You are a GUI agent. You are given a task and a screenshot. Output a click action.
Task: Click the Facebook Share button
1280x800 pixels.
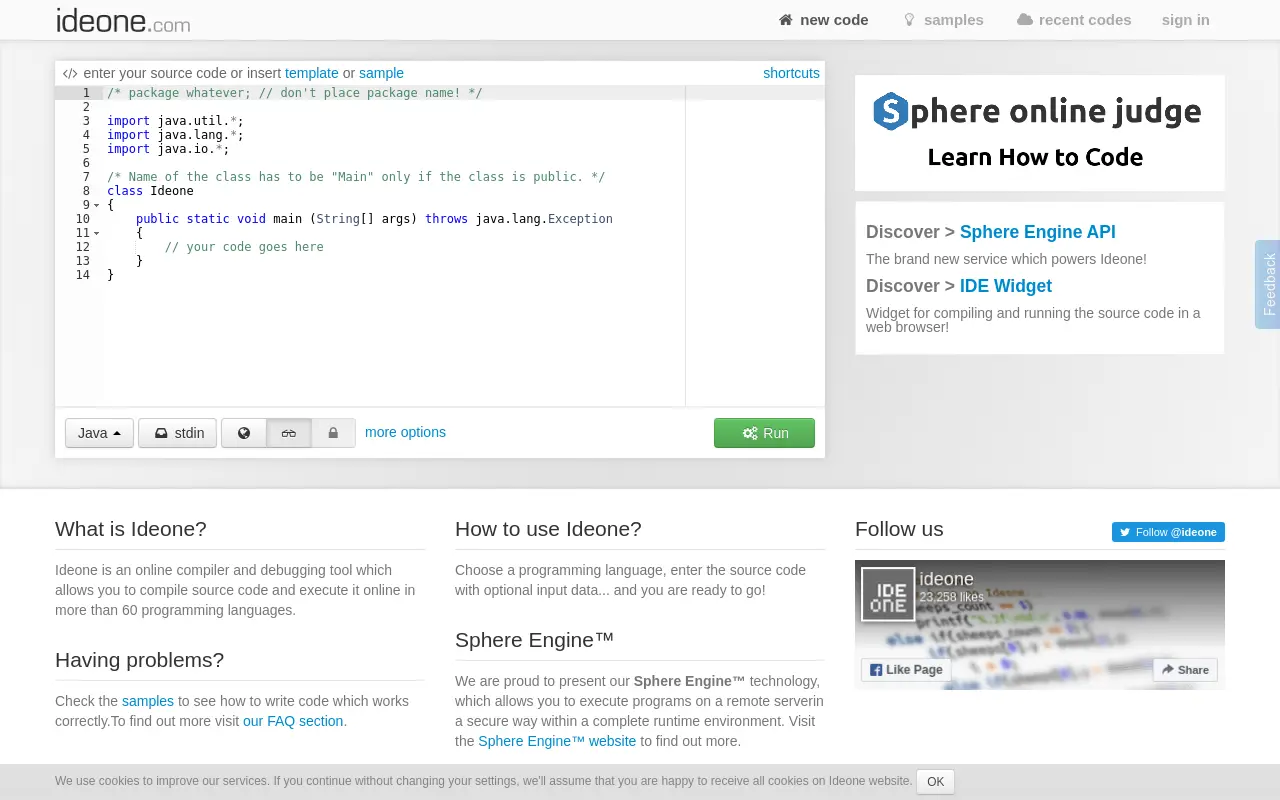pyautogui.click(x=1185, y=670)
